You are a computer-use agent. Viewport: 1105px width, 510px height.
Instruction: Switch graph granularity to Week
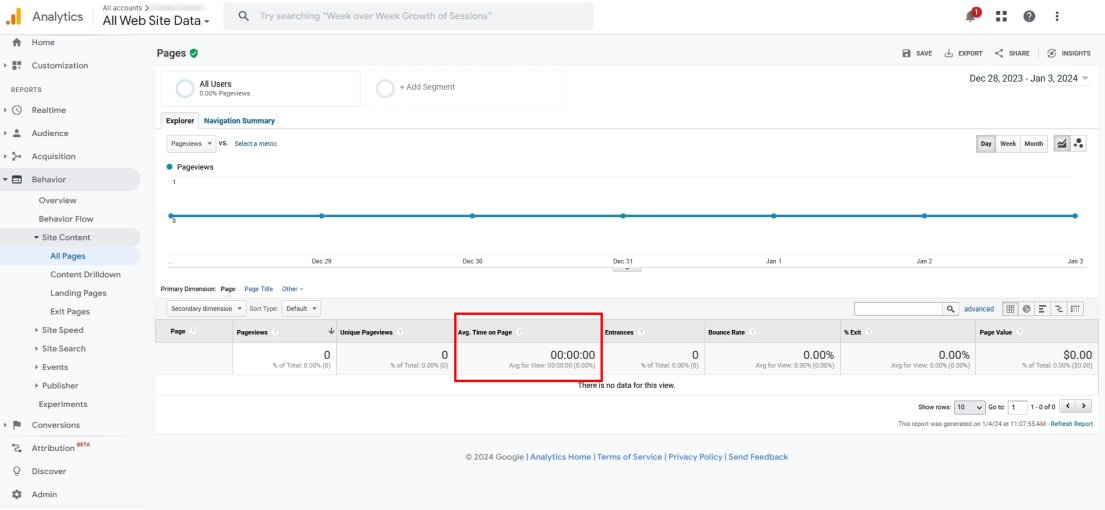click(x=1008, y=144)
